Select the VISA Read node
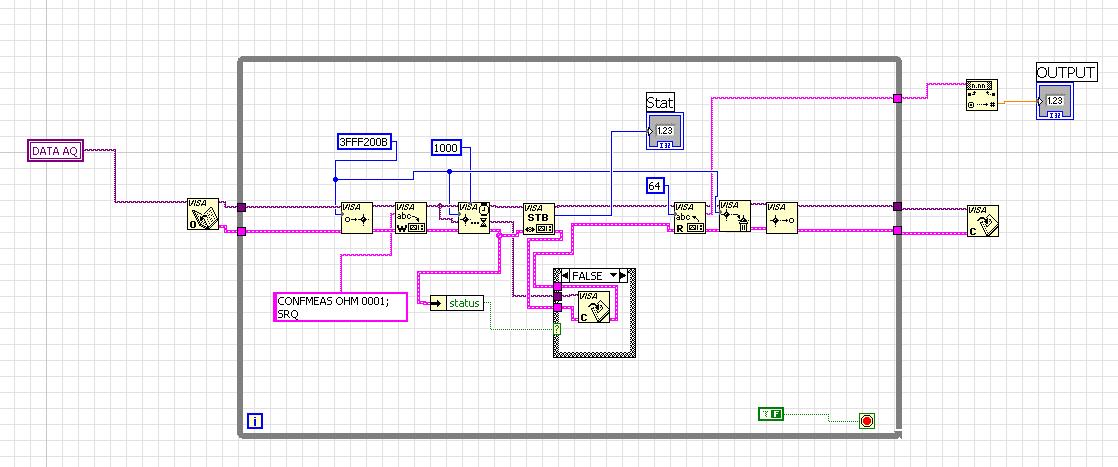 pyautogui.click(x=689, y=217)
